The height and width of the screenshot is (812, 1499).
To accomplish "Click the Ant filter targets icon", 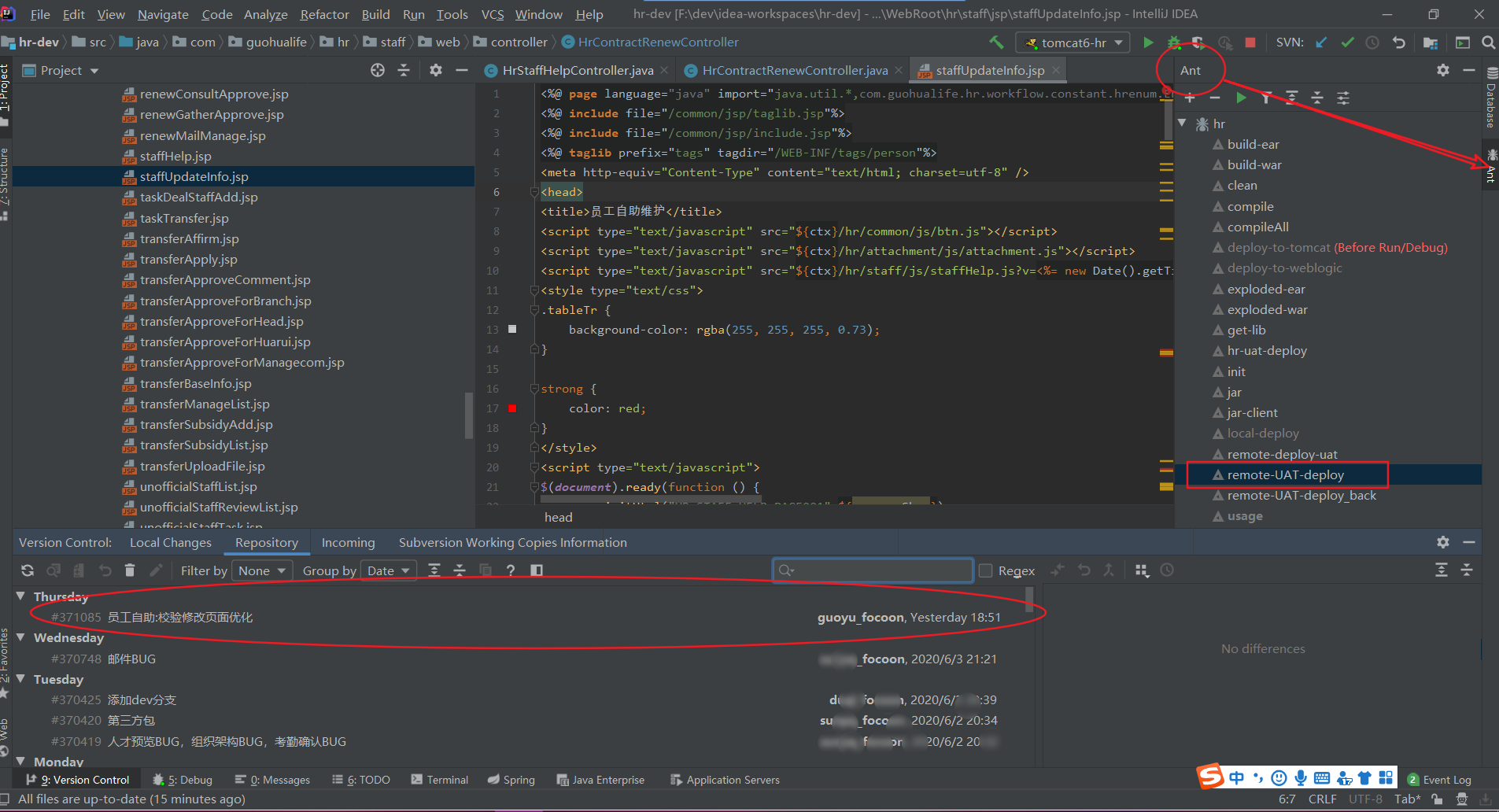I will click(1266, 98).
